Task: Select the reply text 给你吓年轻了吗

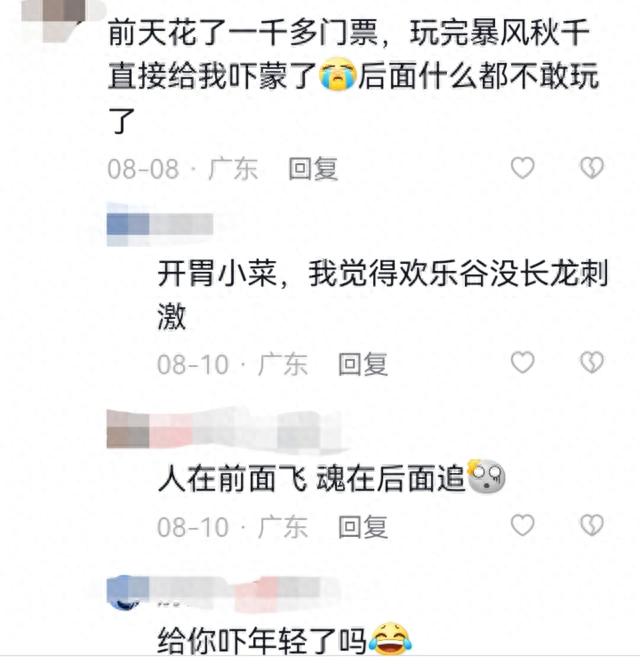Action: (262, 640)
